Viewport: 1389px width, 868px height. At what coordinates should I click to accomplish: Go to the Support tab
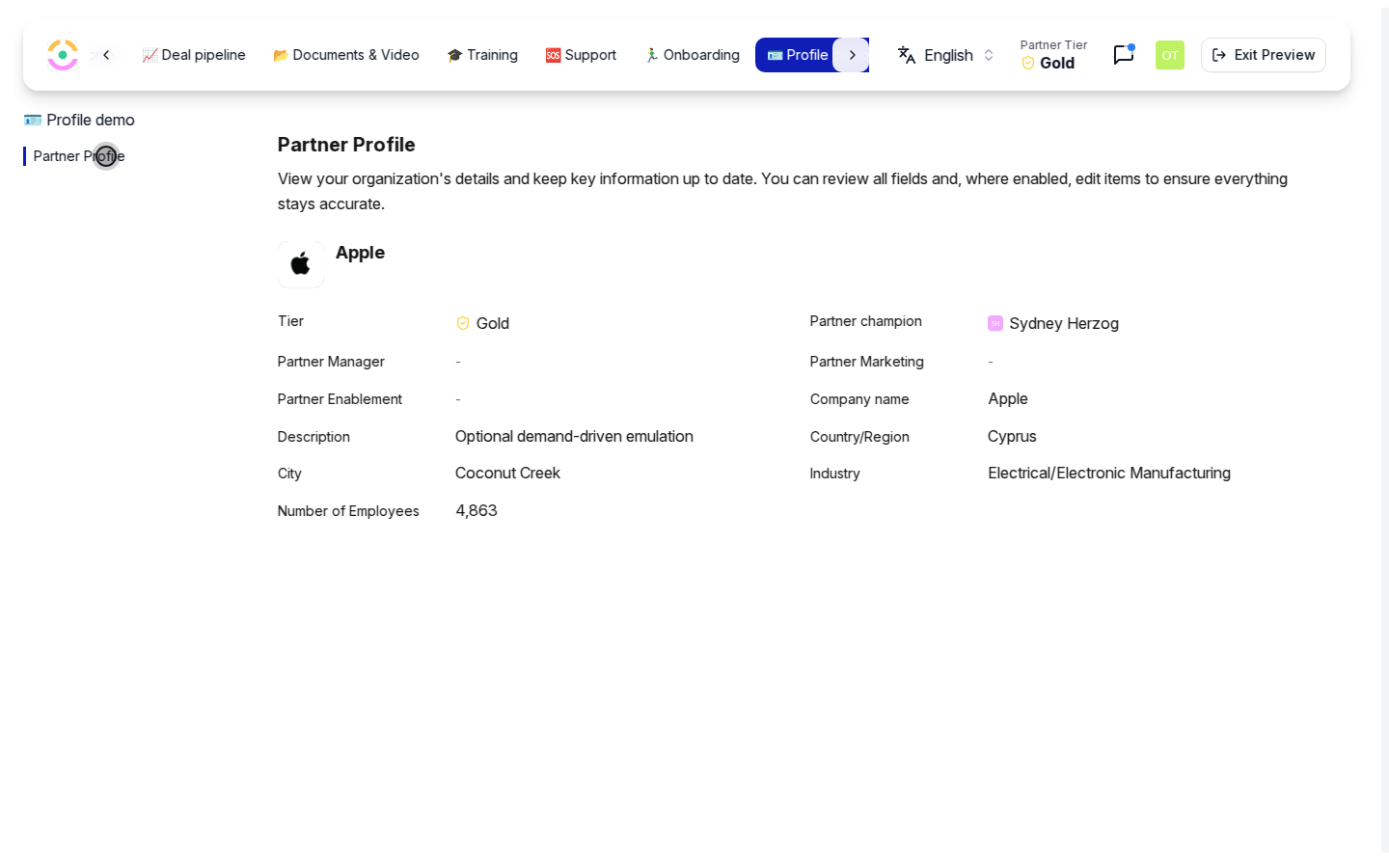point(581,55)
